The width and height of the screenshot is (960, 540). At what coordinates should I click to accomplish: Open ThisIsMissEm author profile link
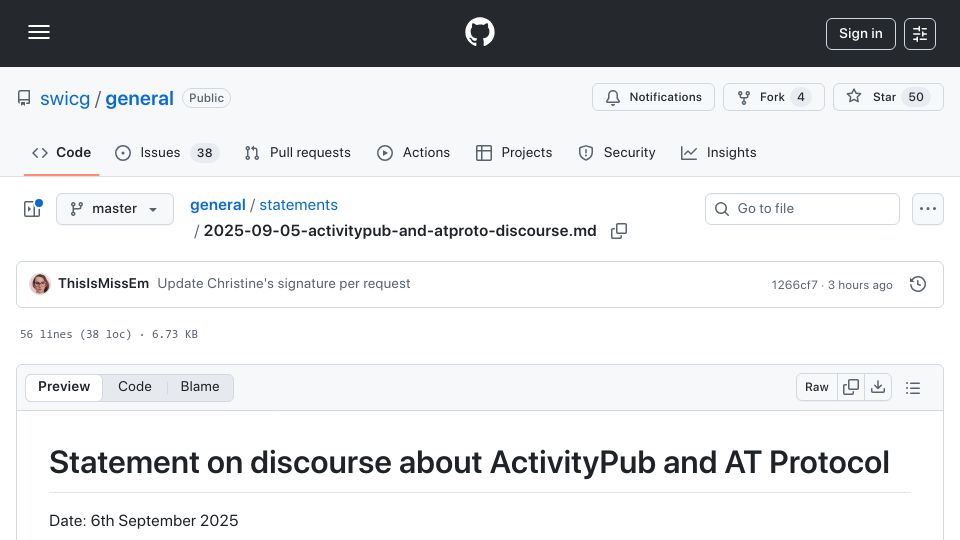[103, 283]
